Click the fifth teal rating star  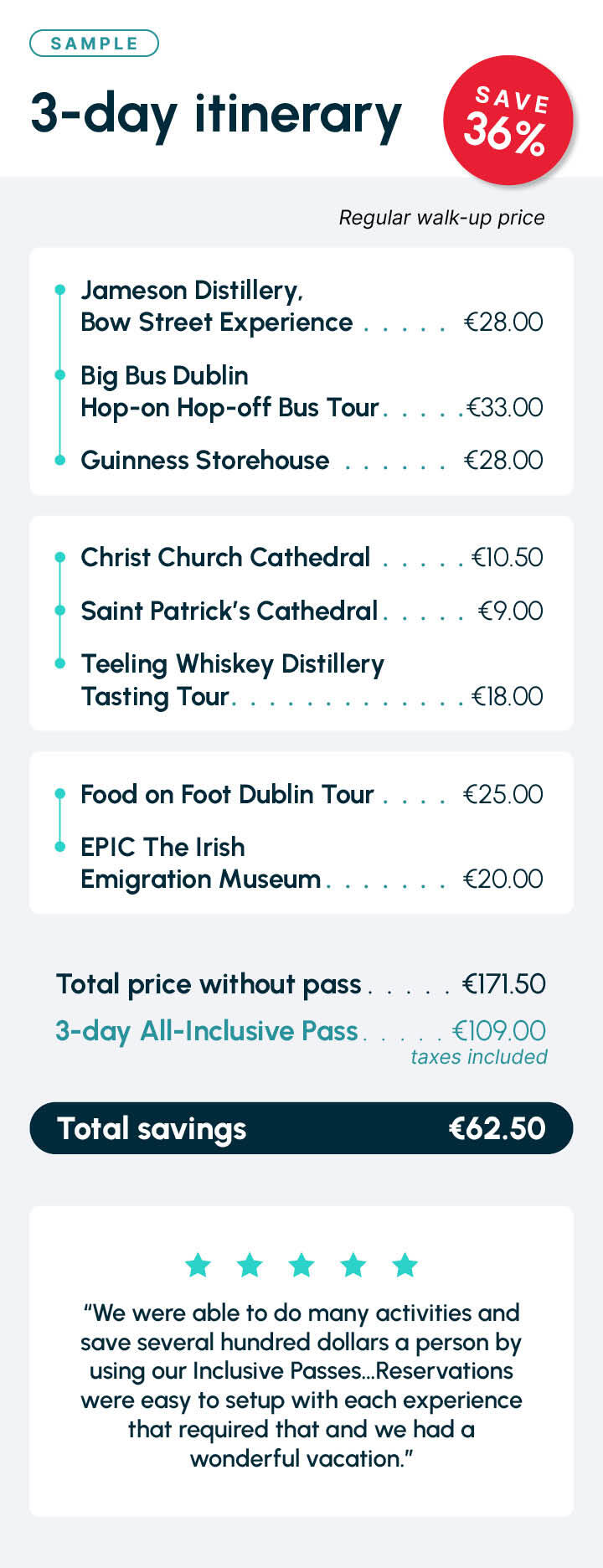point(405,1265)
